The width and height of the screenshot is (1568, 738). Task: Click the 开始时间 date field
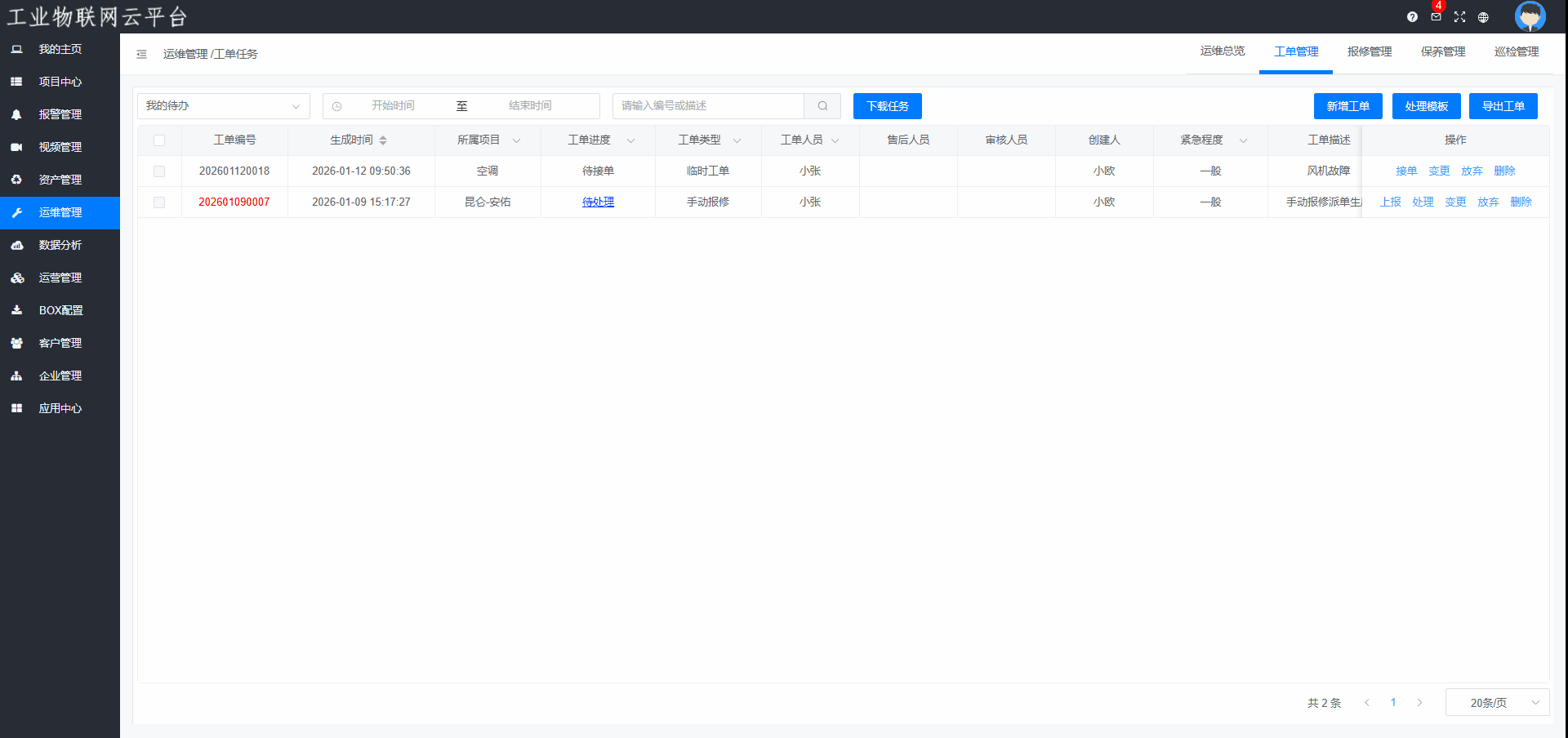pyautogui.click(x=393, y=106)
